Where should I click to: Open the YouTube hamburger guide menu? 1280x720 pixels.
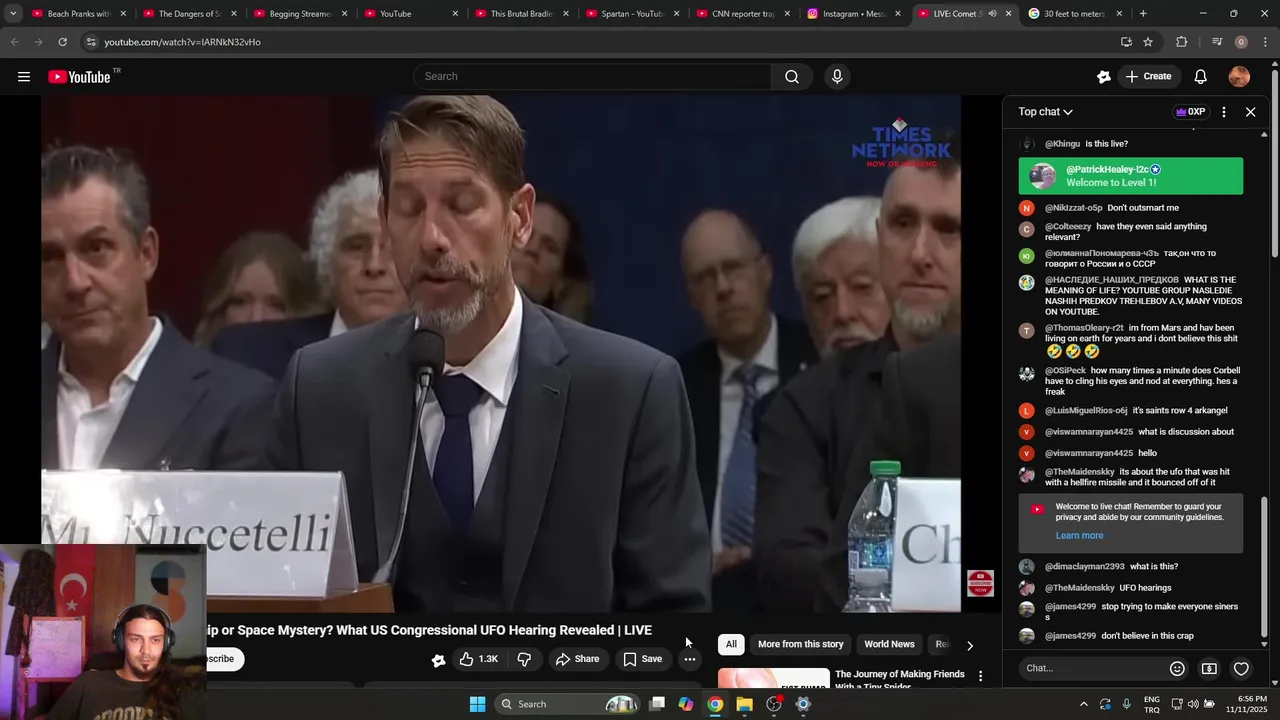pos(24,77)
